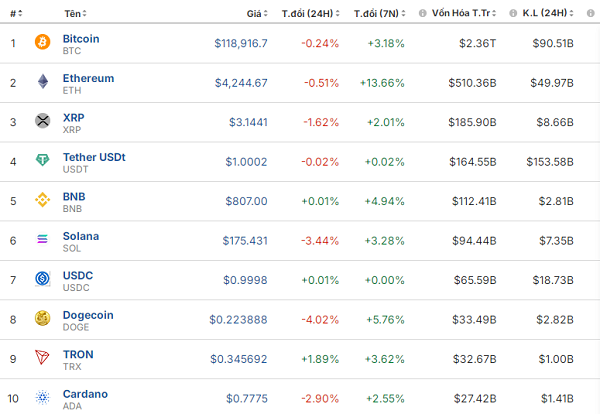Click the Bitcoin coin logo icon
600x414 pixels.
pyautogui.click(x=42, y=42)
